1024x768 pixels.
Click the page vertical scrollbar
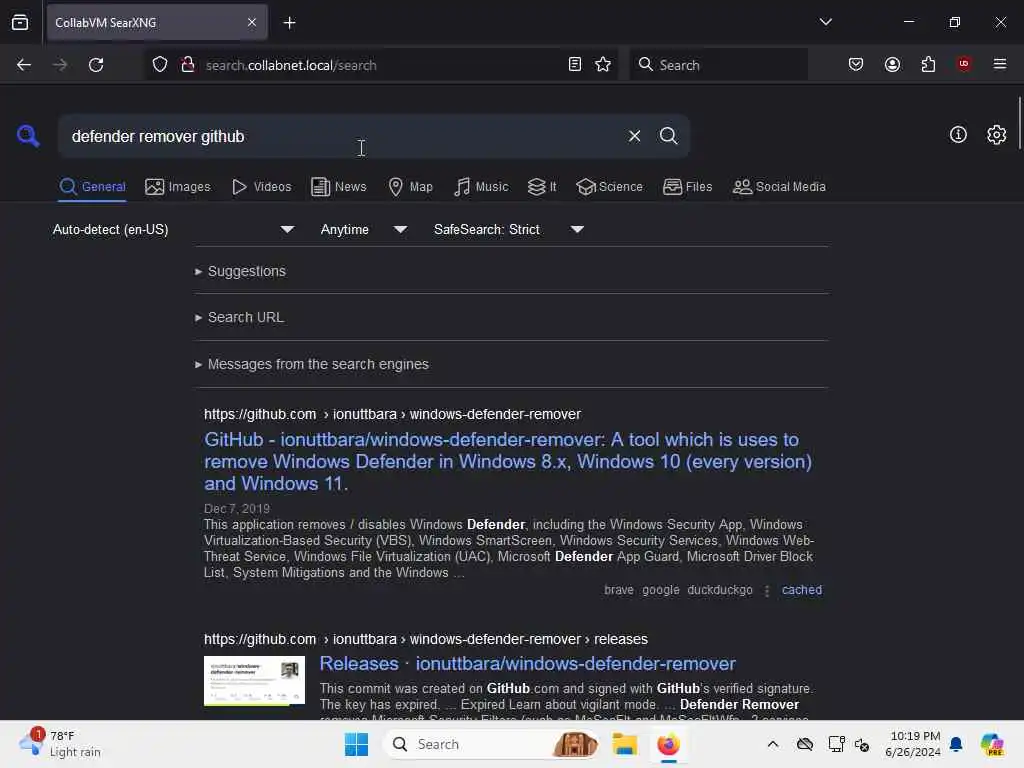coord(1019,124)
